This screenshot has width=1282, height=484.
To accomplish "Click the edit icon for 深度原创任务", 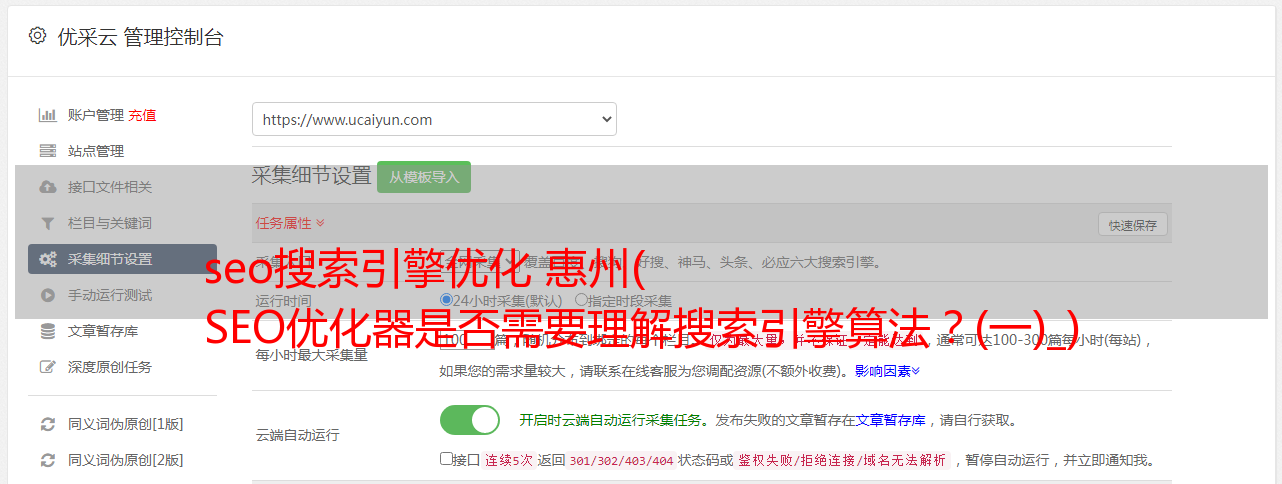I will click(47, 367).
